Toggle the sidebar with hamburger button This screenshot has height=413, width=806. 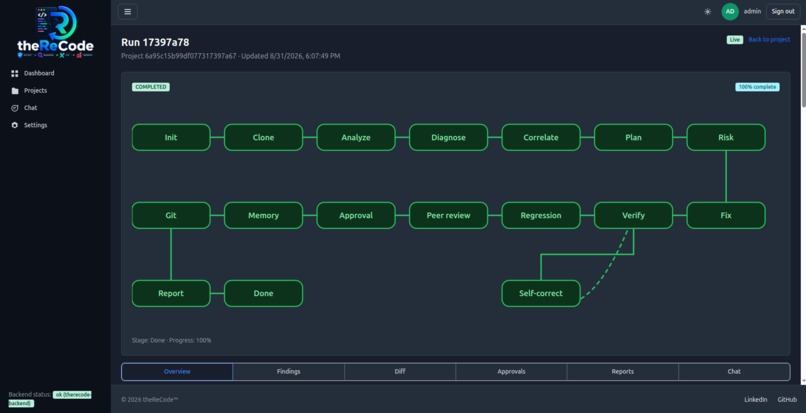click(x=127, y=11)
